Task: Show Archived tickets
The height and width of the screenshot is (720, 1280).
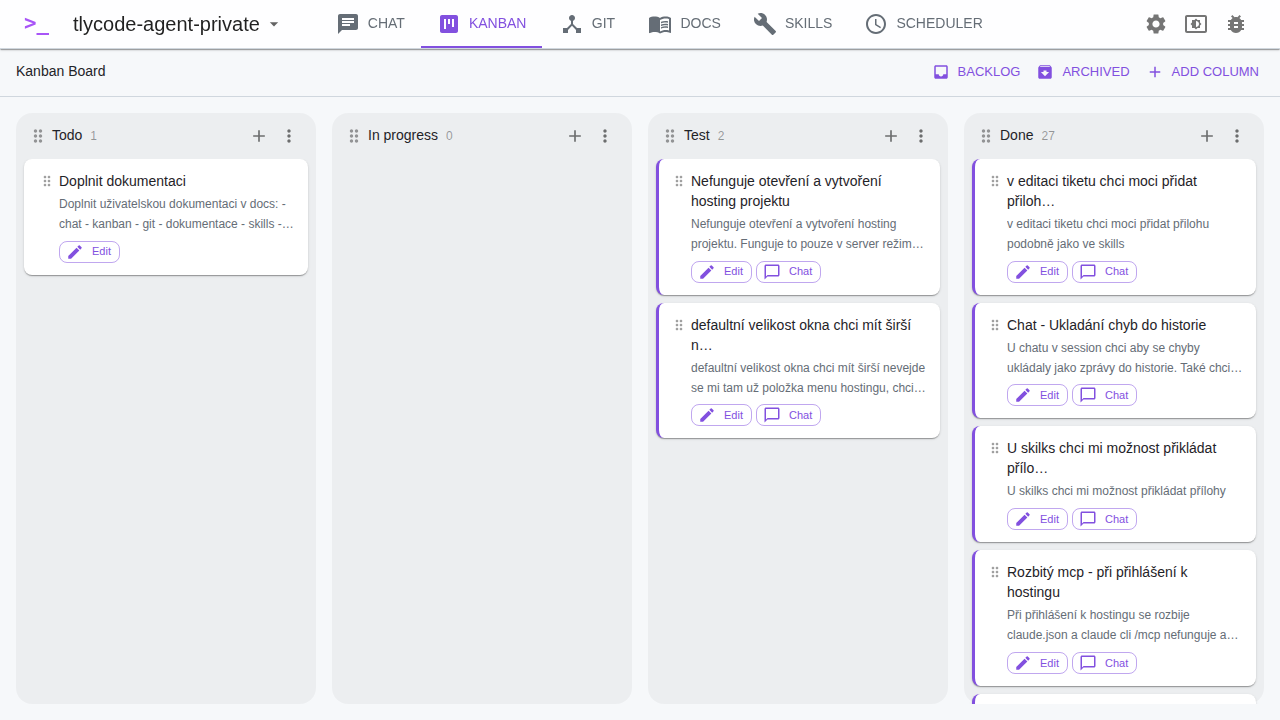Action: pyautogui.click(x=1083, y=72)
